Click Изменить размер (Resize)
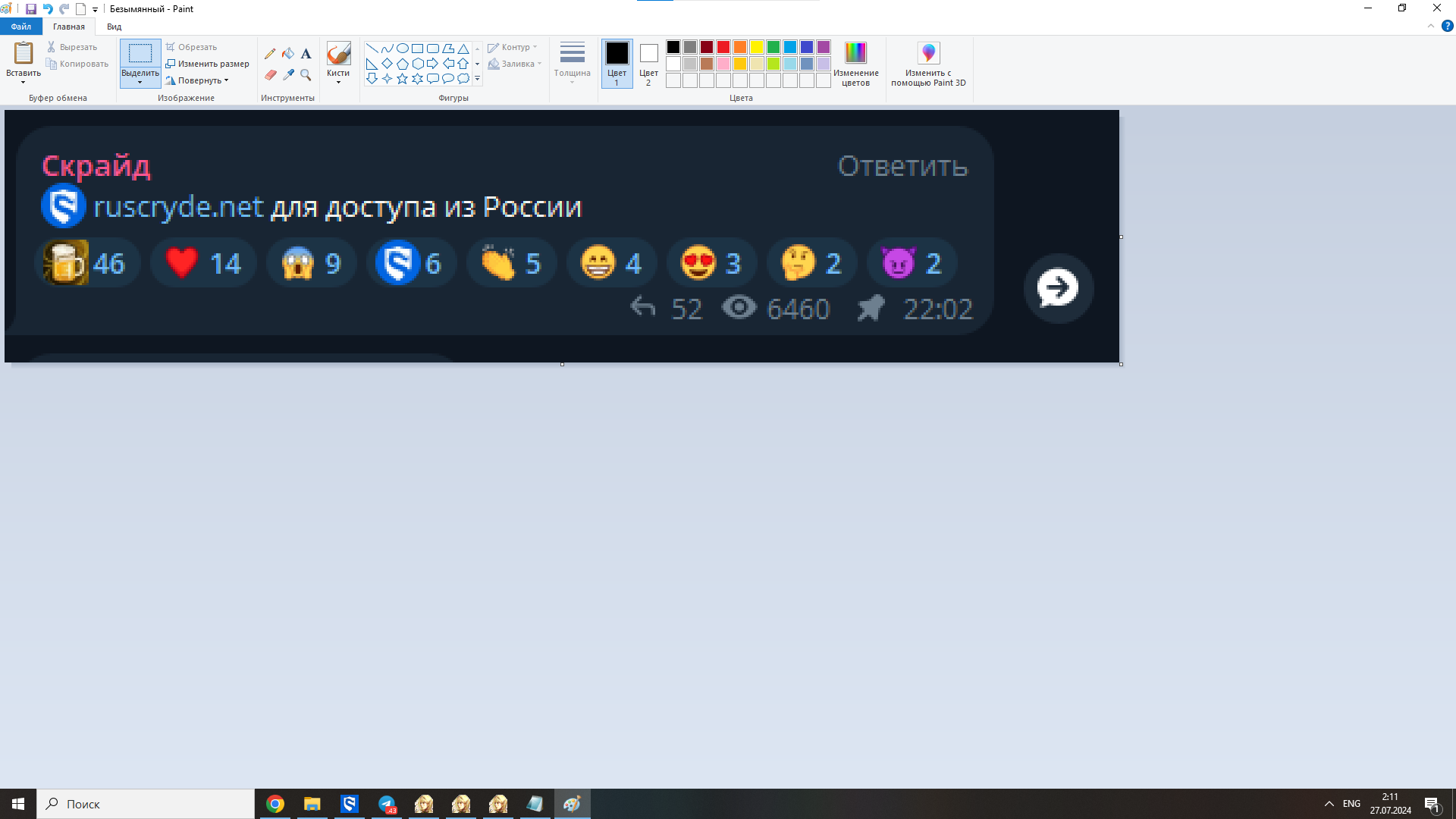 tap(207, 64)
